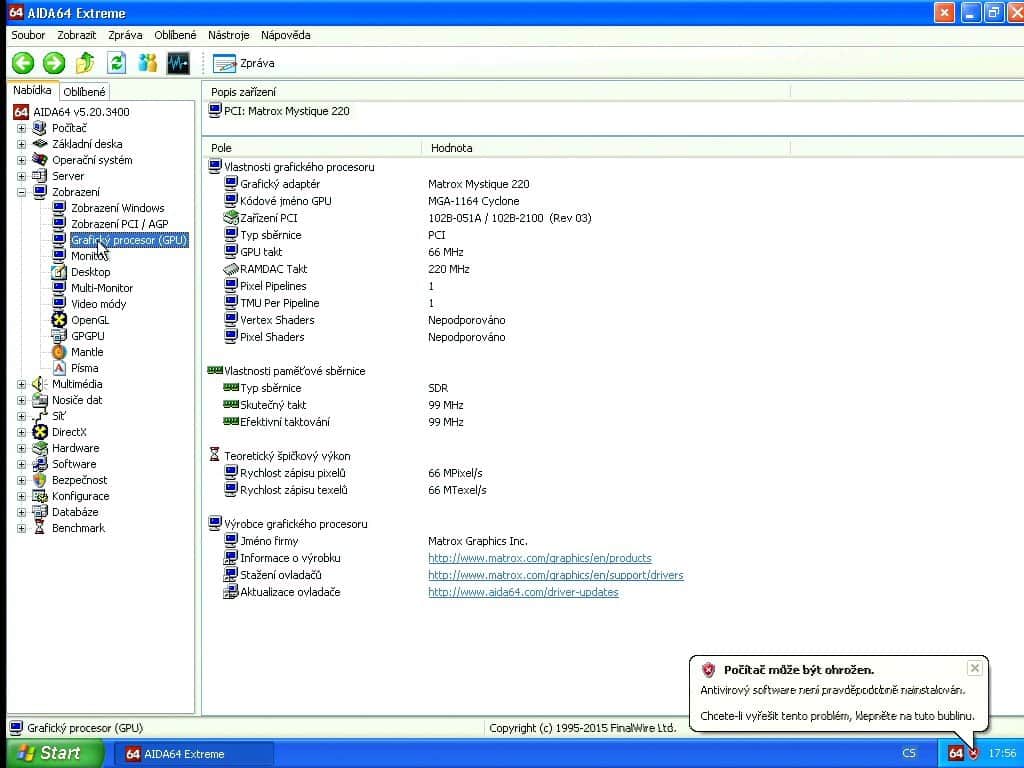Select the Mantle icon in the tree

pyautogui.click(x=59, y=352)
